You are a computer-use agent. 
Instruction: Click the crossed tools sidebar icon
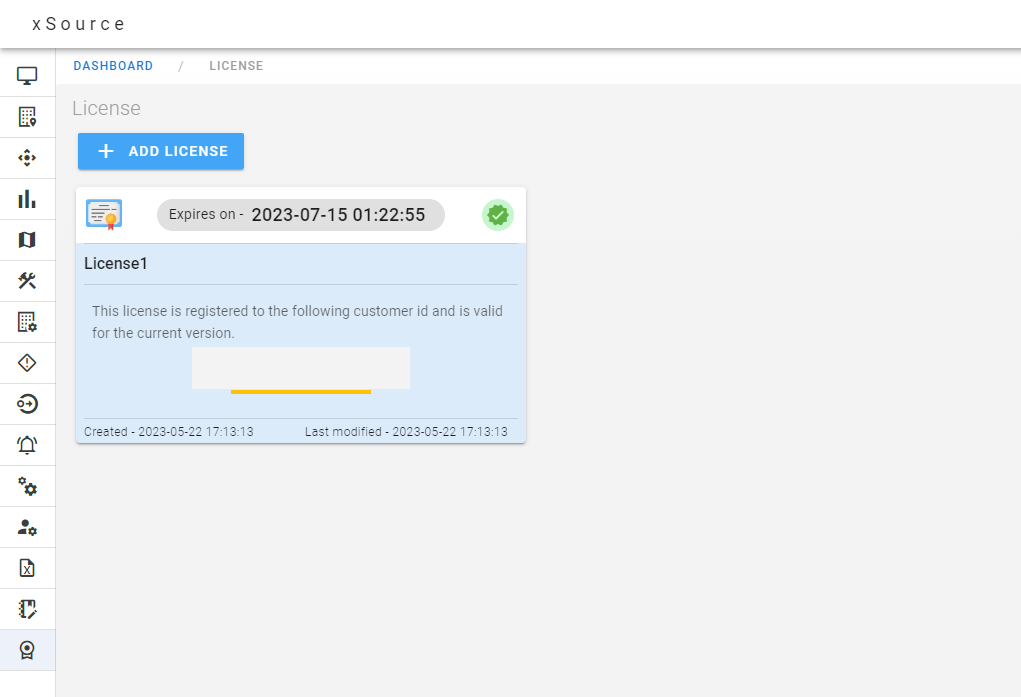click(x=27, y=281)
